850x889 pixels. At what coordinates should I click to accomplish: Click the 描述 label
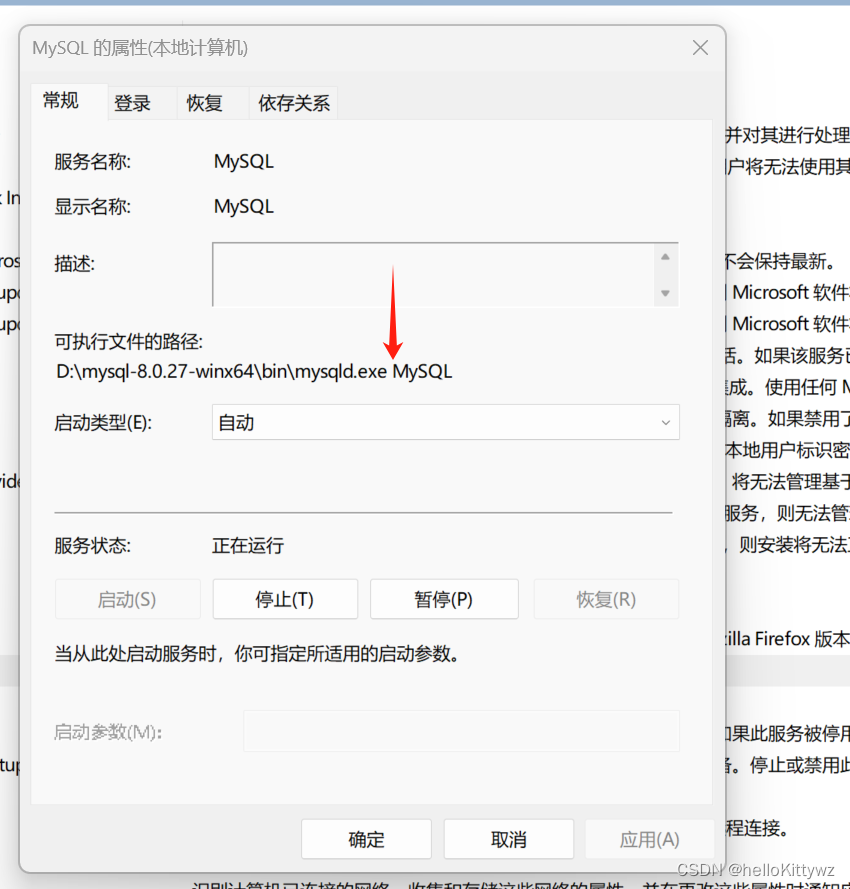tap(74, 264)
